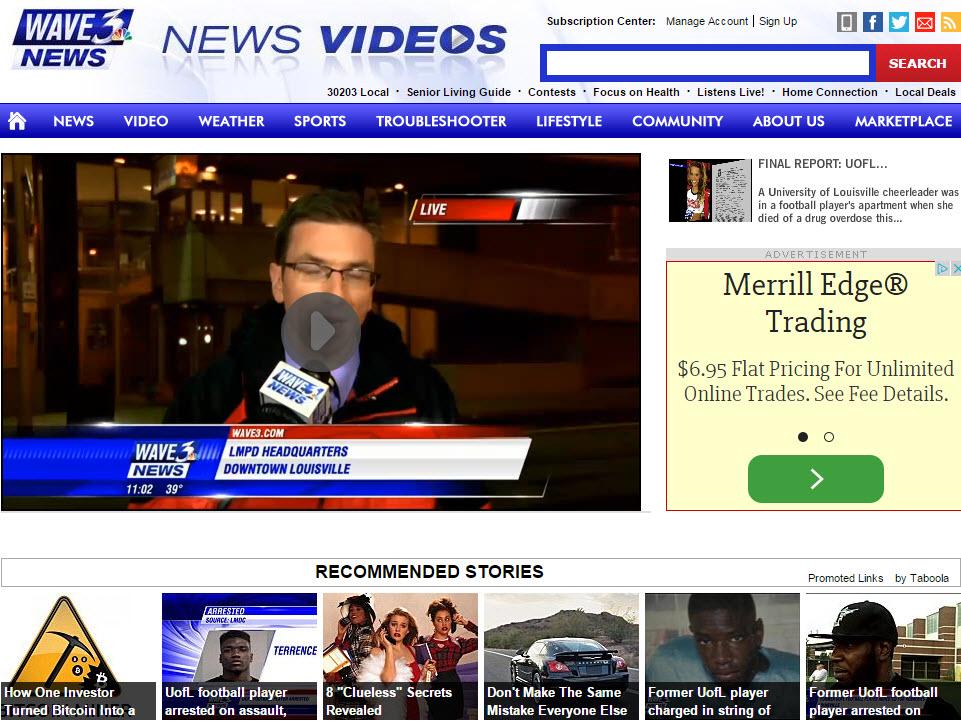Open the SPORTS menu
Viewport: 961px width, 721px height.
click(x=320, y=121)
